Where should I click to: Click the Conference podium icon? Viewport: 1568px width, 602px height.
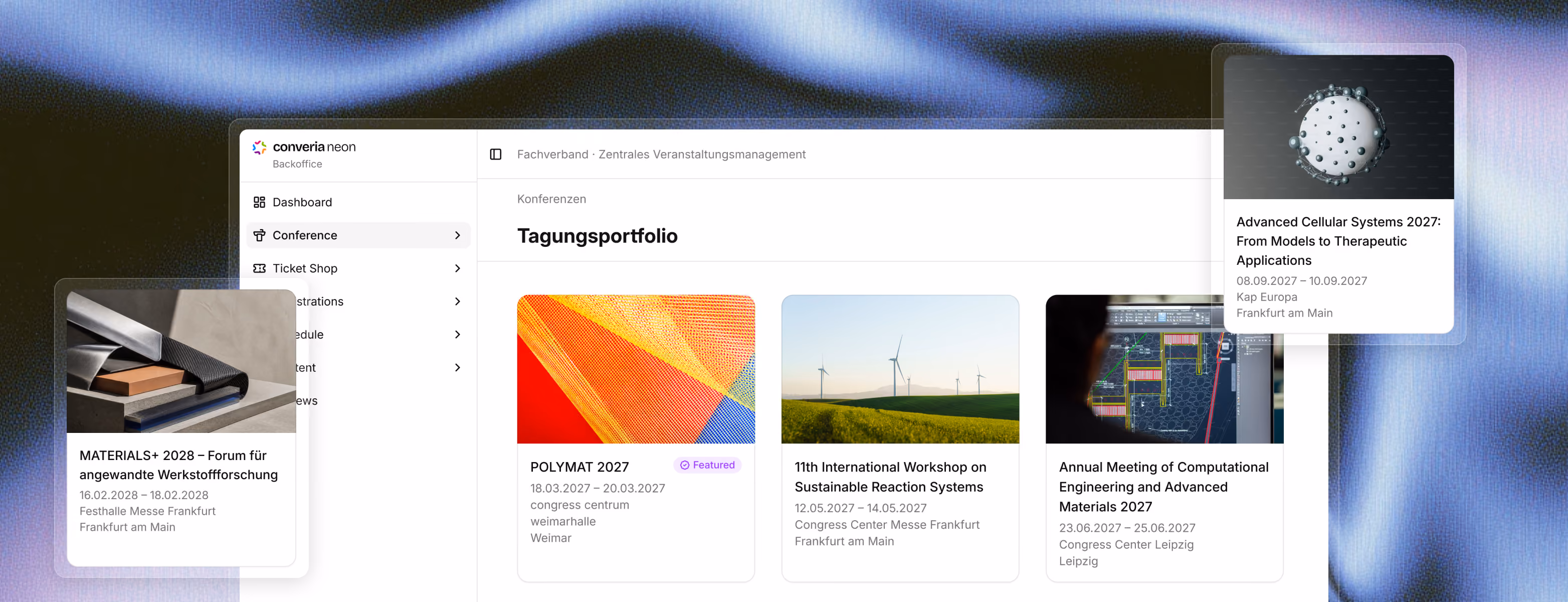click(x=259, y=235)
